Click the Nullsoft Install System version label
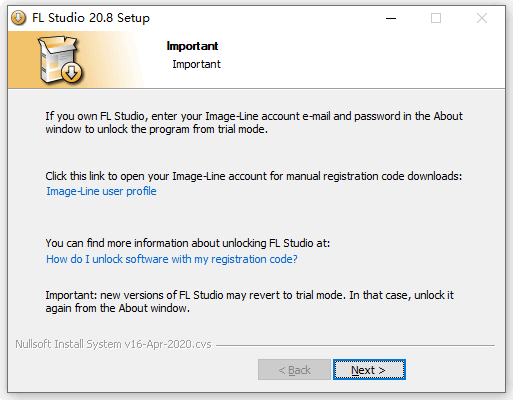Screen dimensions: 513x400 [x=113, y=344]
